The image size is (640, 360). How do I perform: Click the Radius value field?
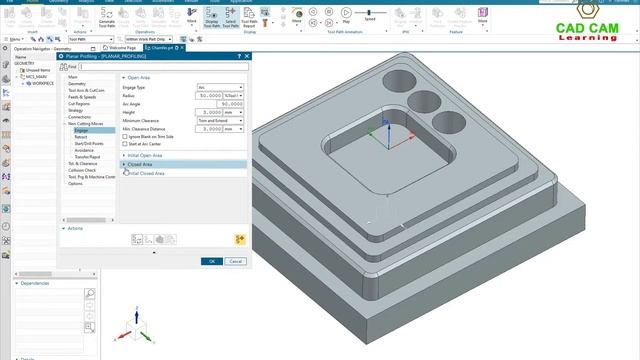point(209,96)
